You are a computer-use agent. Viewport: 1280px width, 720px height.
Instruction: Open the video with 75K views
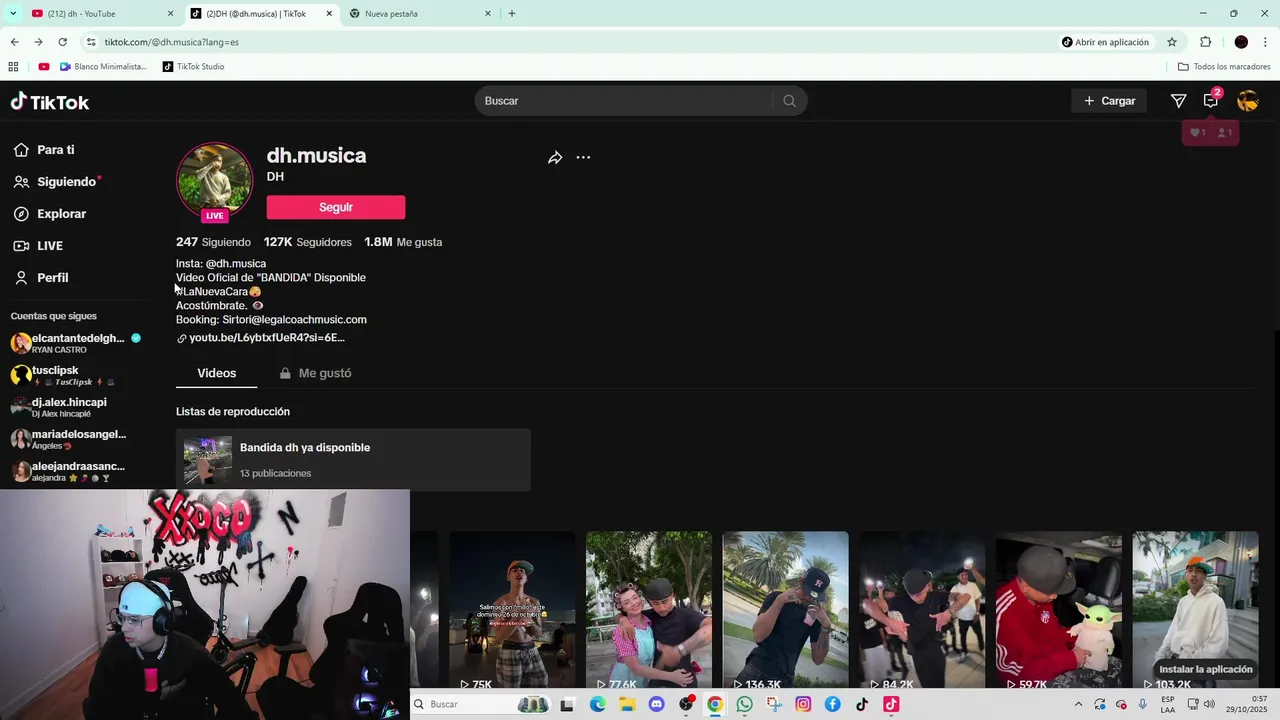[x=512, y=610]
